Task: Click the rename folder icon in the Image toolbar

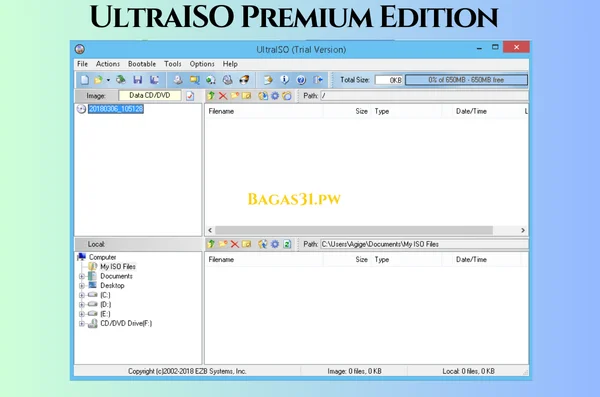Action: pos(246,96)
